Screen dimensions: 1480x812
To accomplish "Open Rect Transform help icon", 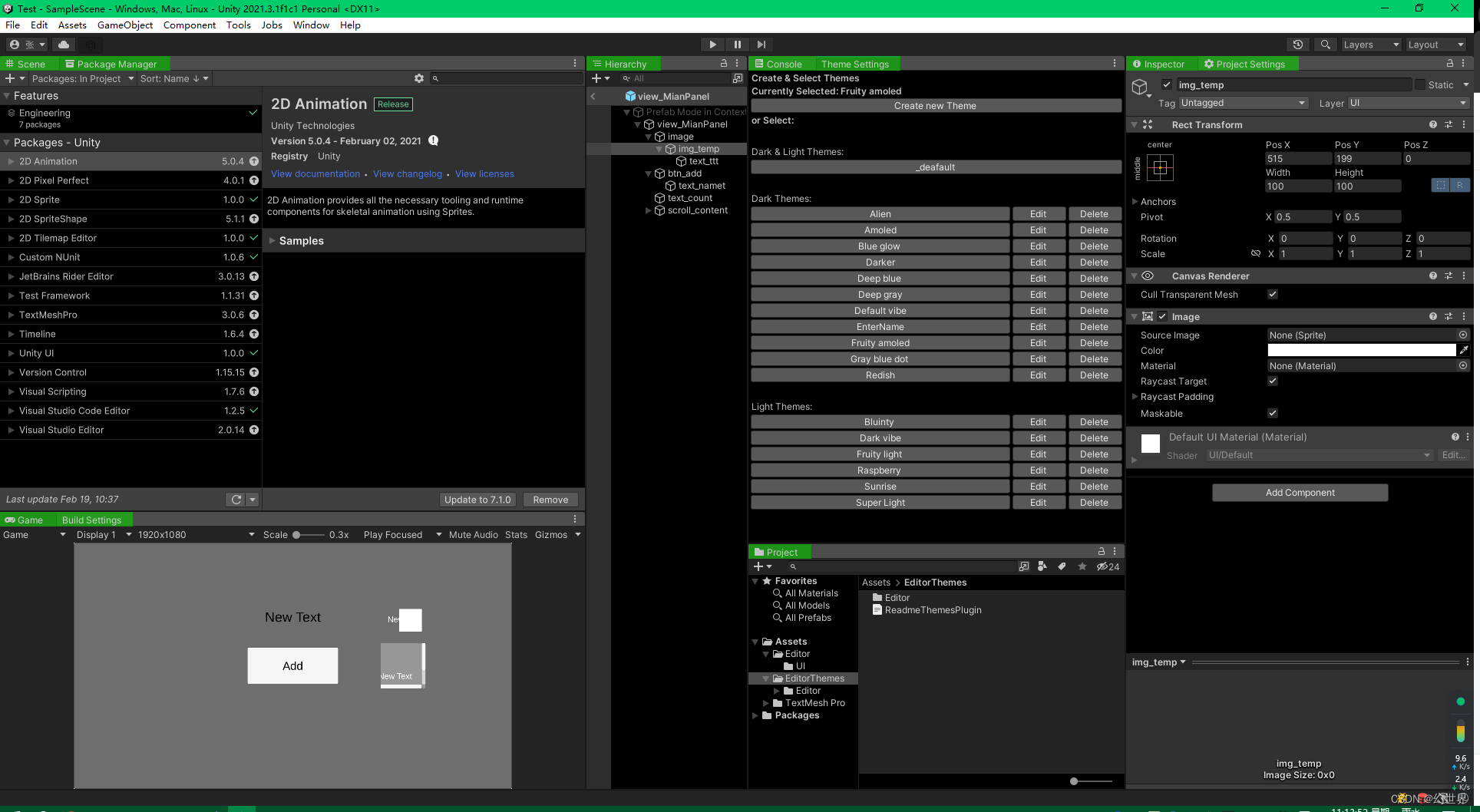I will tap(1433, 124).
